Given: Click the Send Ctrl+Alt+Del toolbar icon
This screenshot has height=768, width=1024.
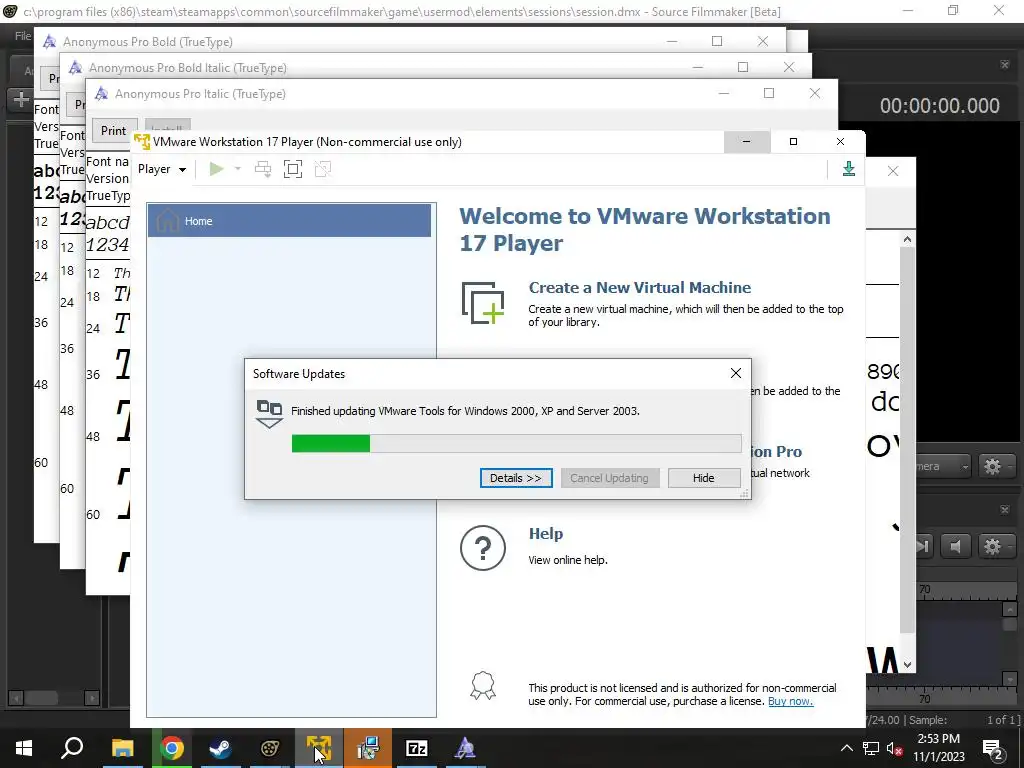Looking at the screenshot, I should (263, 169).
